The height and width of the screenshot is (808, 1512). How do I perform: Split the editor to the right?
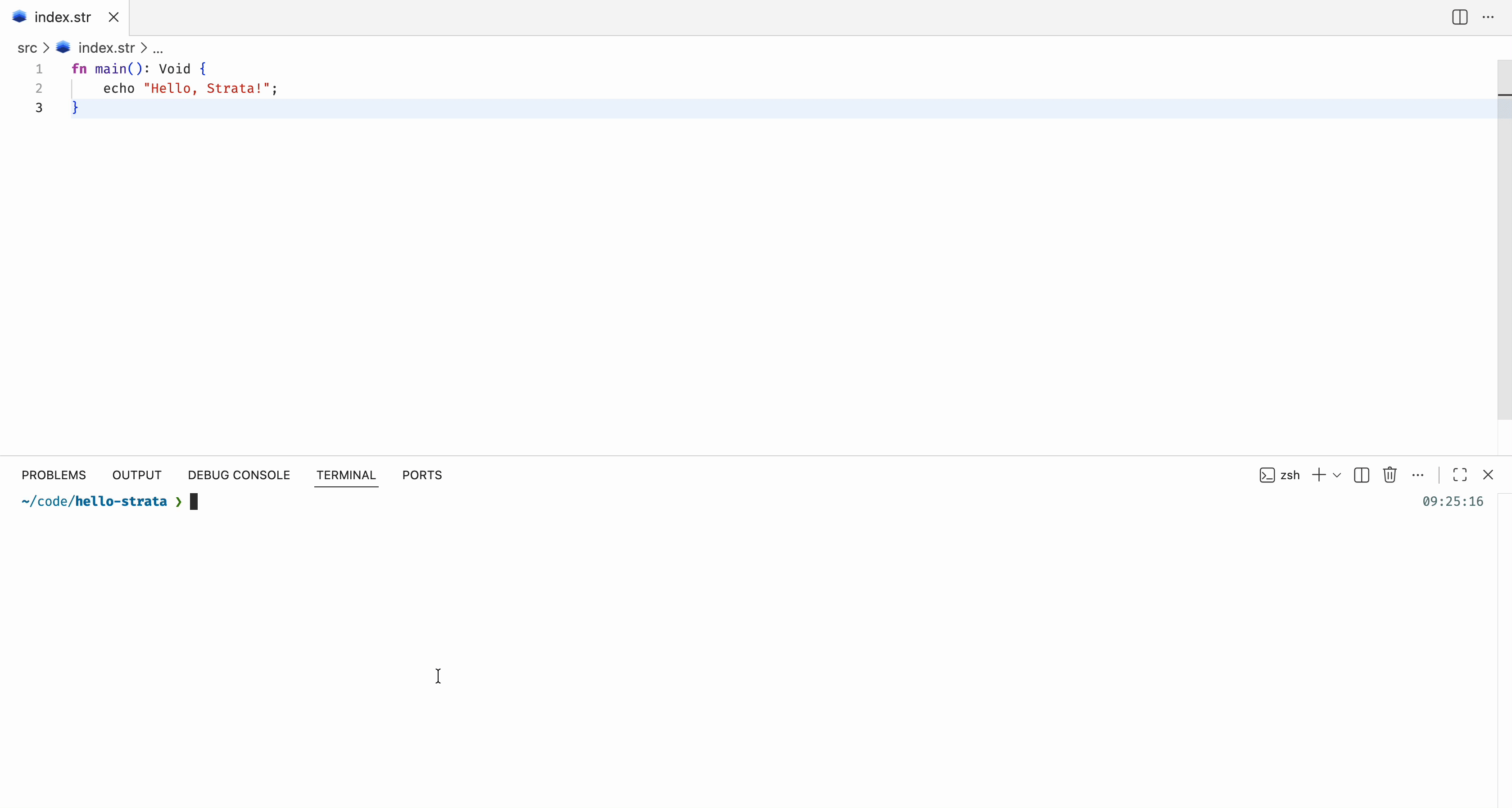(1459, 17)
